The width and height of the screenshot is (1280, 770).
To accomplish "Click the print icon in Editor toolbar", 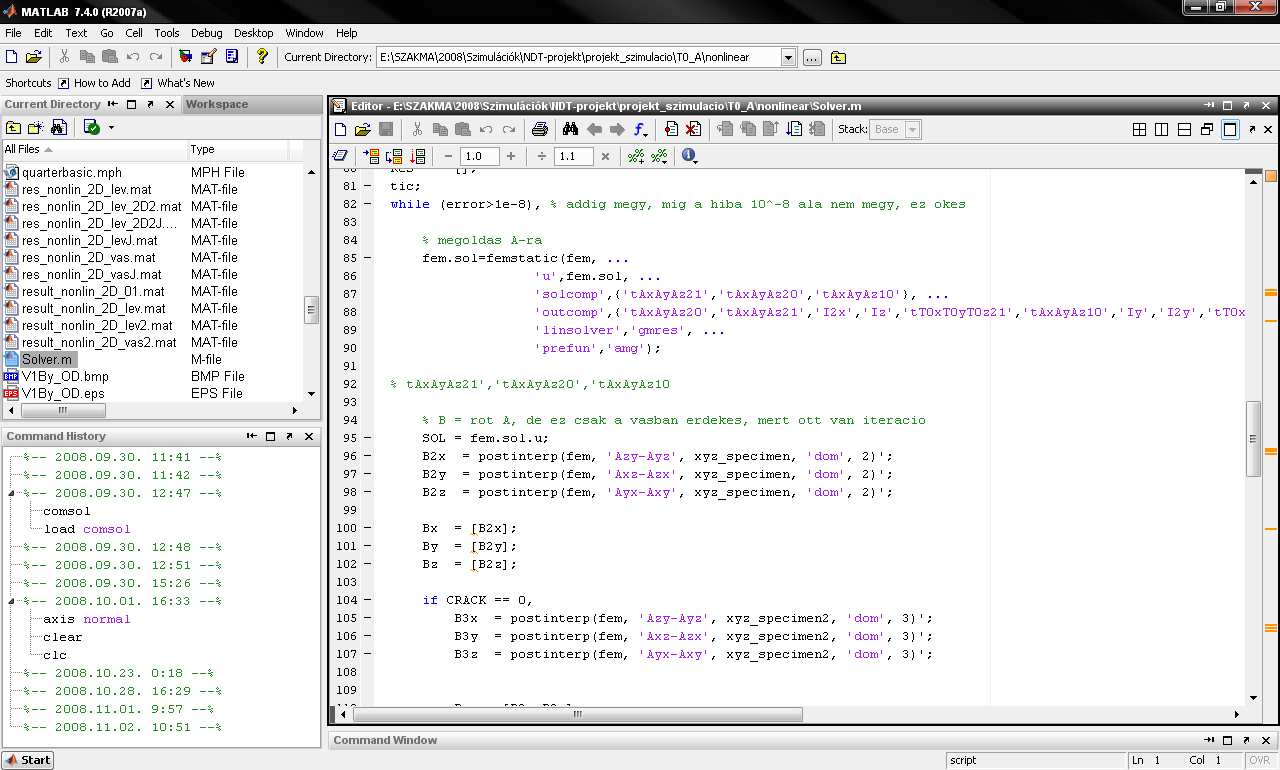I will [540, 129].
